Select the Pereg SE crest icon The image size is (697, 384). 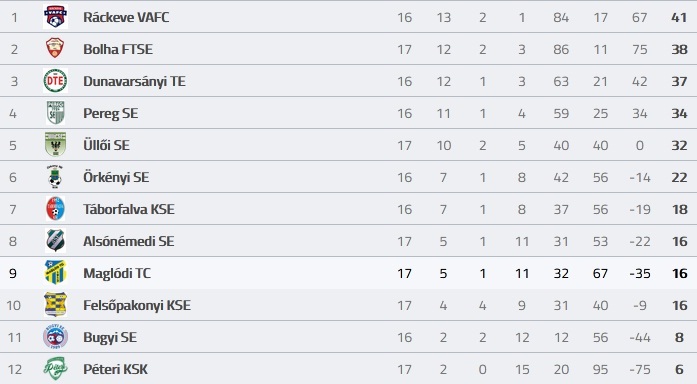[x=56, y=113]
